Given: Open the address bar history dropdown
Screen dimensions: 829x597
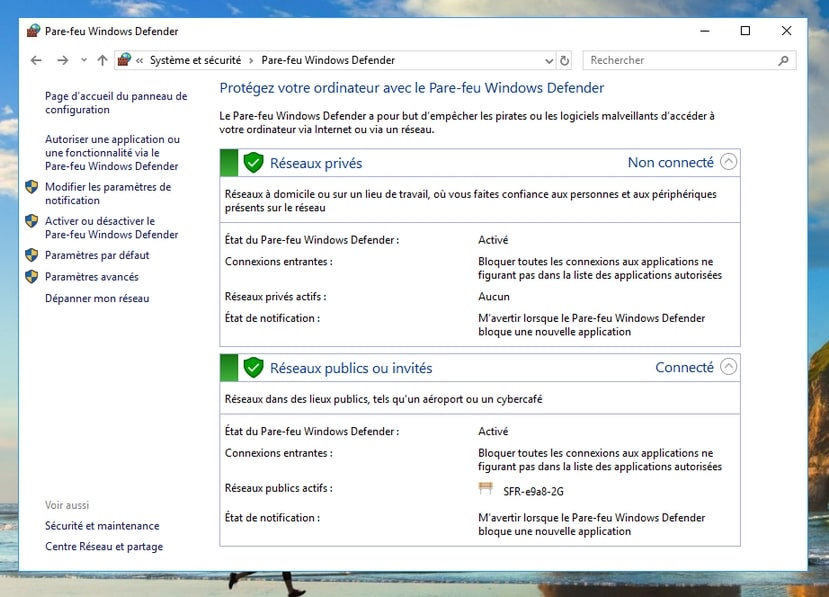Looking at the screenshot, I should tap(549, 61).
